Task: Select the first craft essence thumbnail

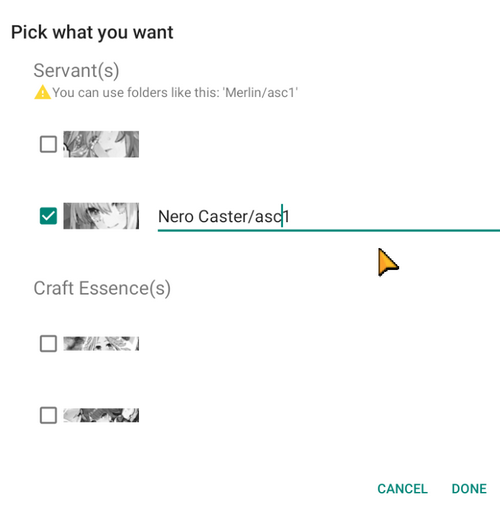Action: tap(101, 343)
